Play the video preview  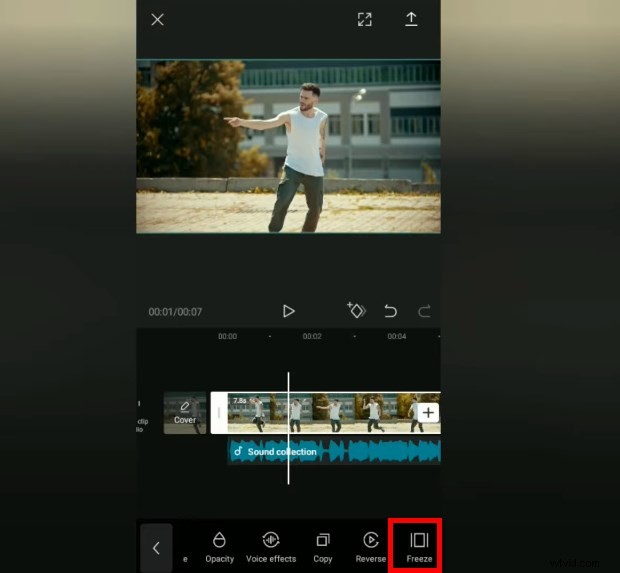pos(289,311)
